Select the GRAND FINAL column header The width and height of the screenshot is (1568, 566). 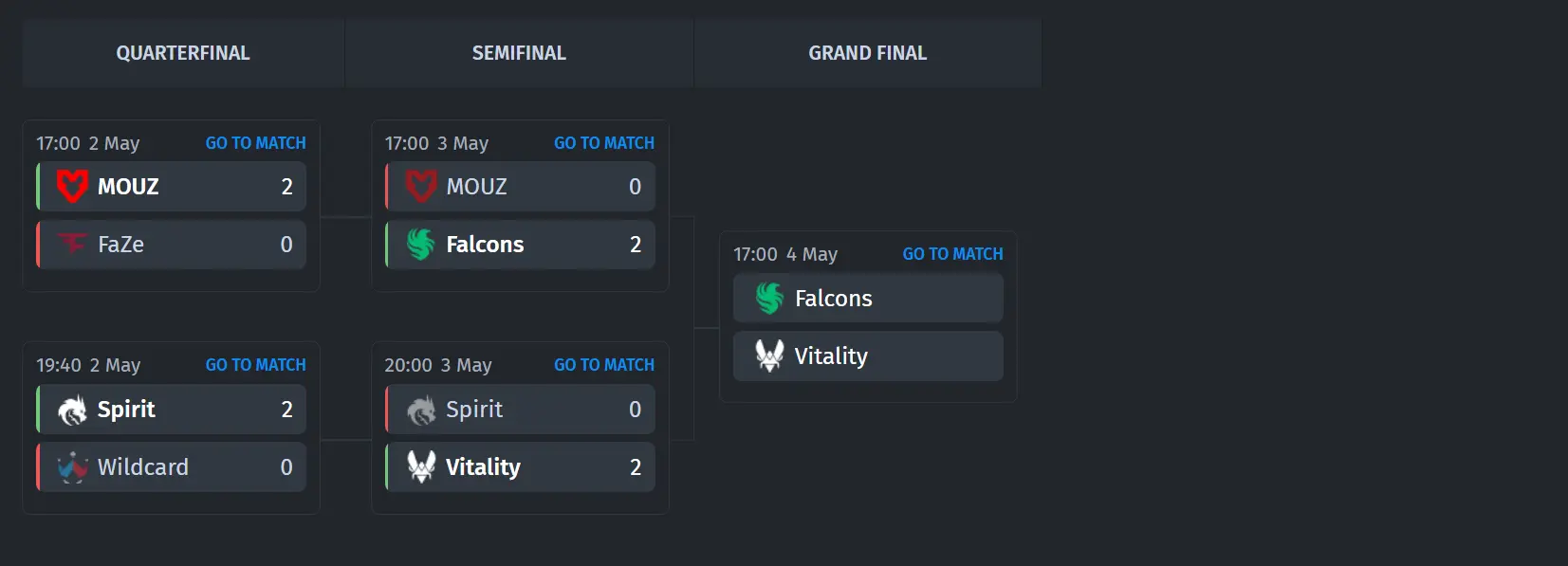[x=868, y=53]
